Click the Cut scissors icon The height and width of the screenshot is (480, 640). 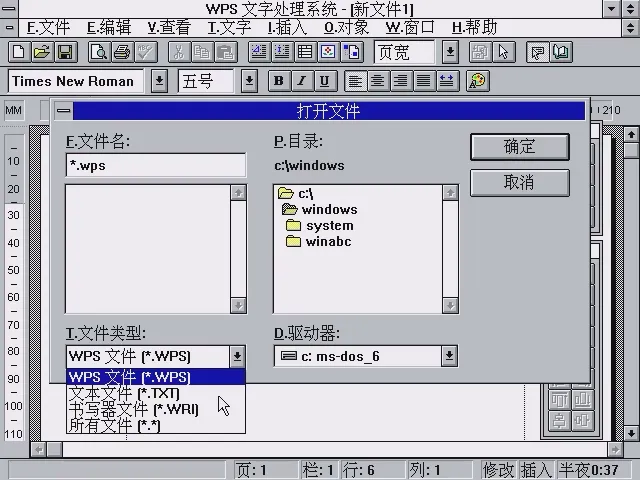[x=179, y=52]
